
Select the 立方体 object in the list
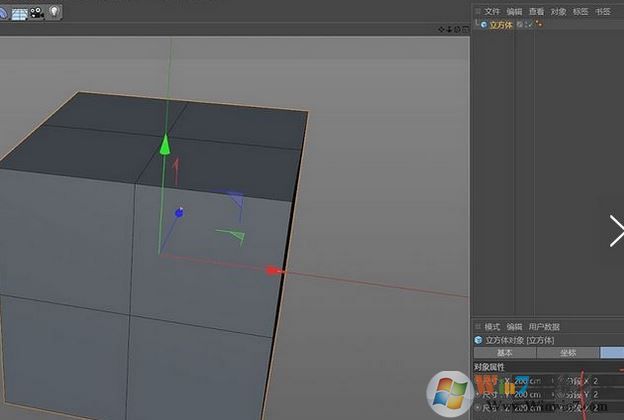[x=500, y=24]
